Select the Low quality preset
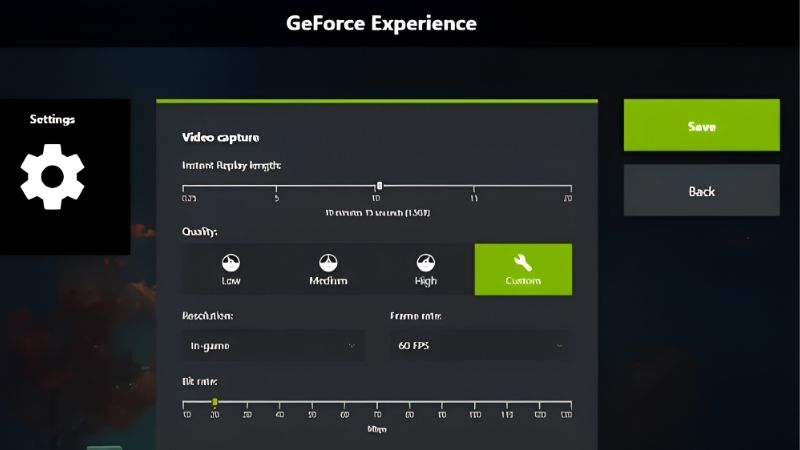 (231, 269)
